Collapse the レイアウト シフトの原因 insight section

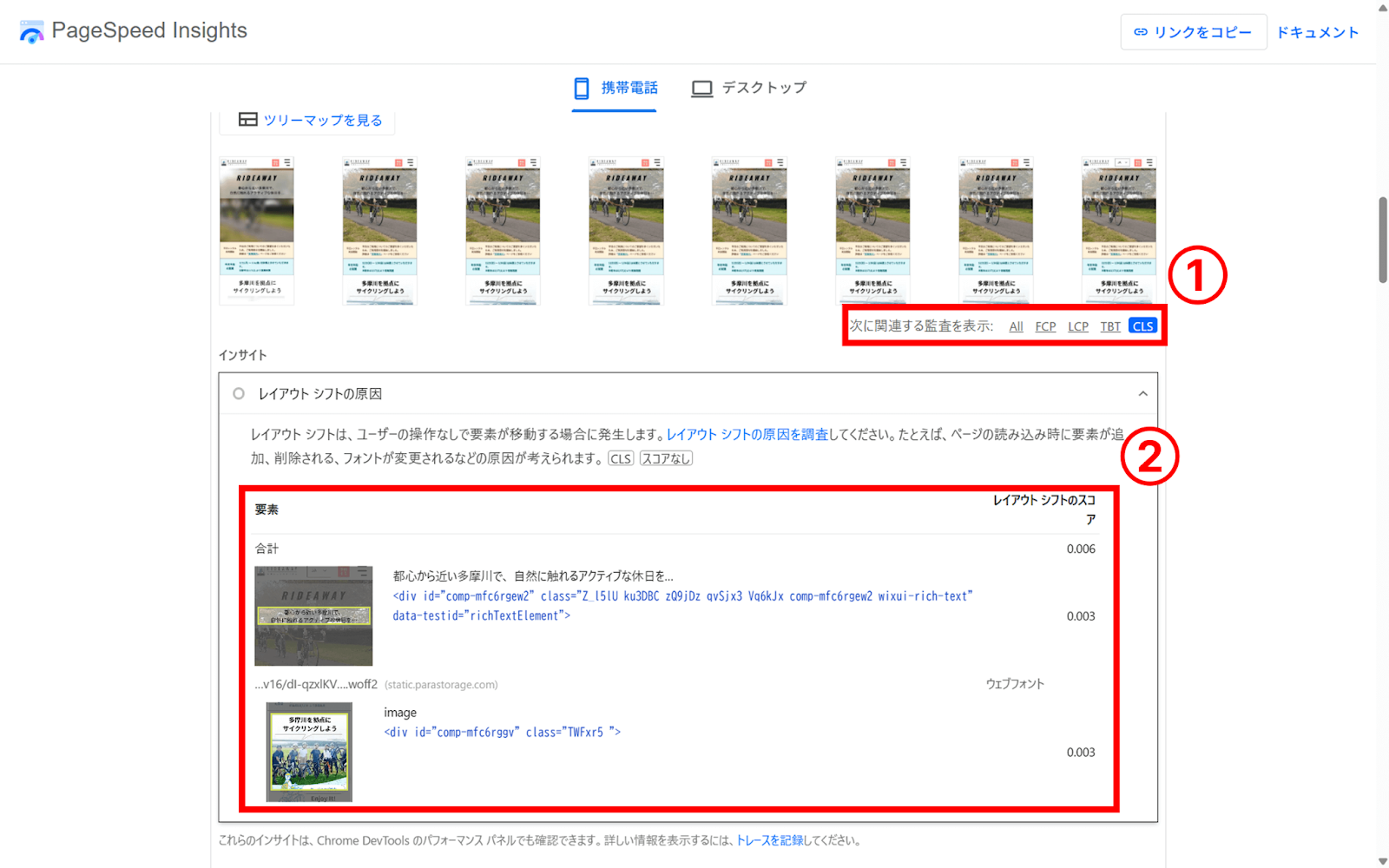pos(1142,392)
